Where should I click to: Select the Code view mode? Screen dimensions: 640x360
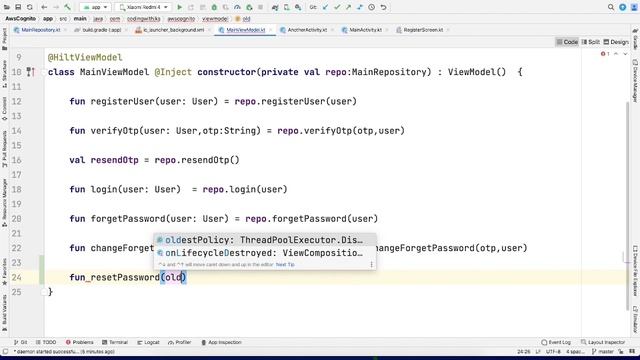point(567,42)
